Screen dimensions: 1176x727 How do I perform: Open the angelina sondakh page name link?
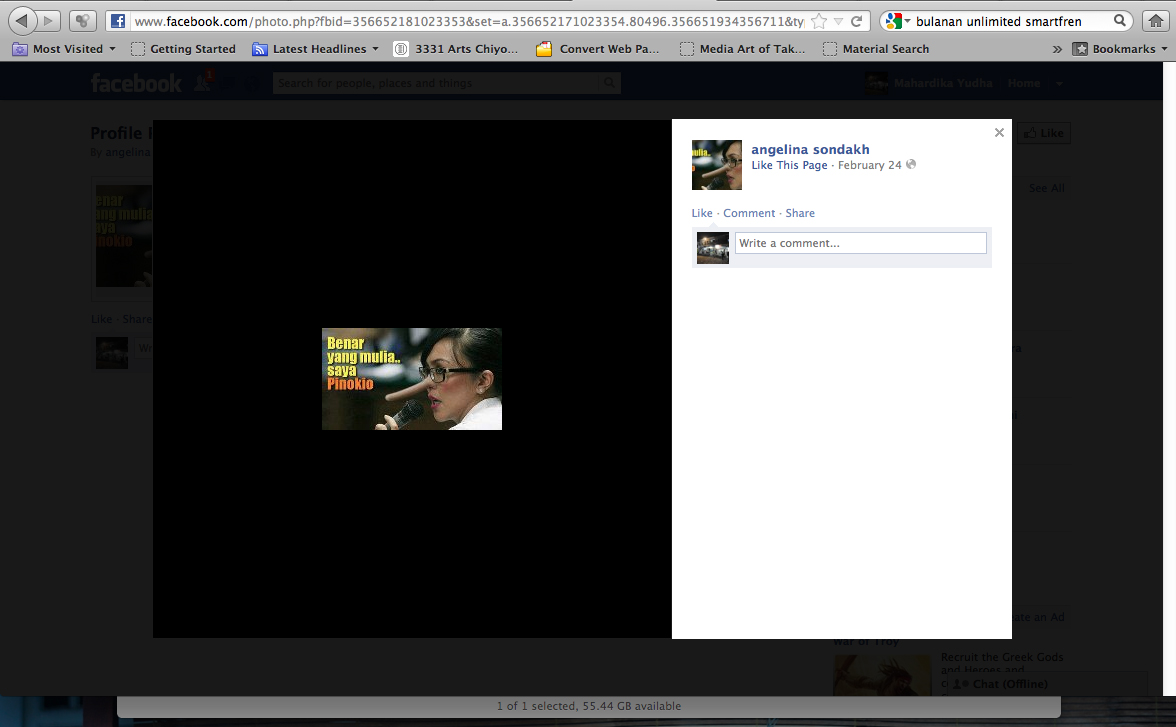[x=810, y=149]
